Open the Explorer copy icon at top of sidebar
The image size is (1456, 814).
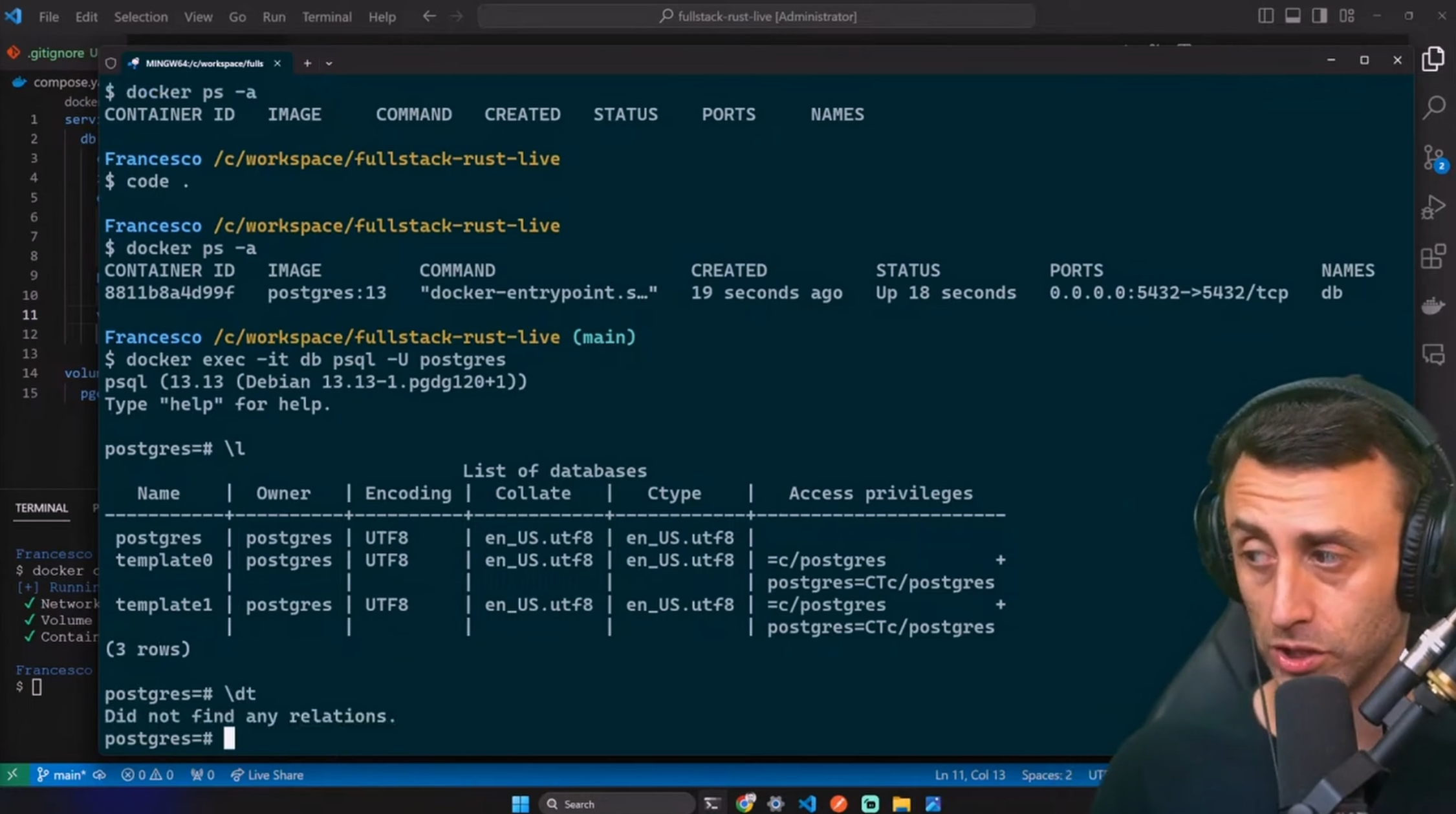[x=1433, y=59]
